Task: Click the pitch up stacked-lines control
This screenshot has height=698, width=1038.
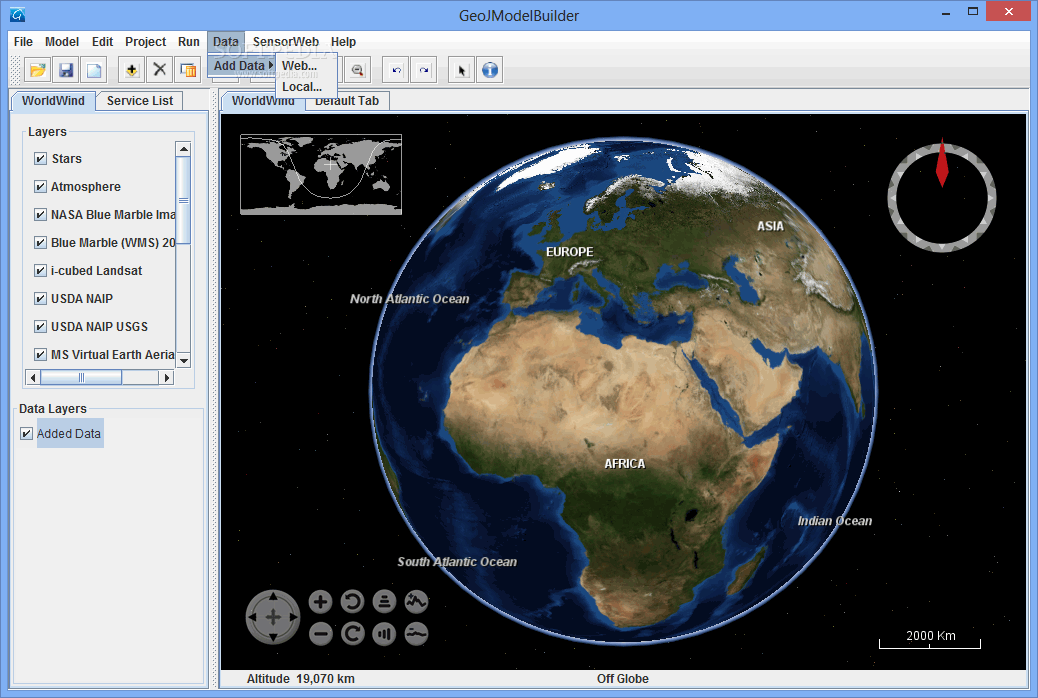Action: 384,602
